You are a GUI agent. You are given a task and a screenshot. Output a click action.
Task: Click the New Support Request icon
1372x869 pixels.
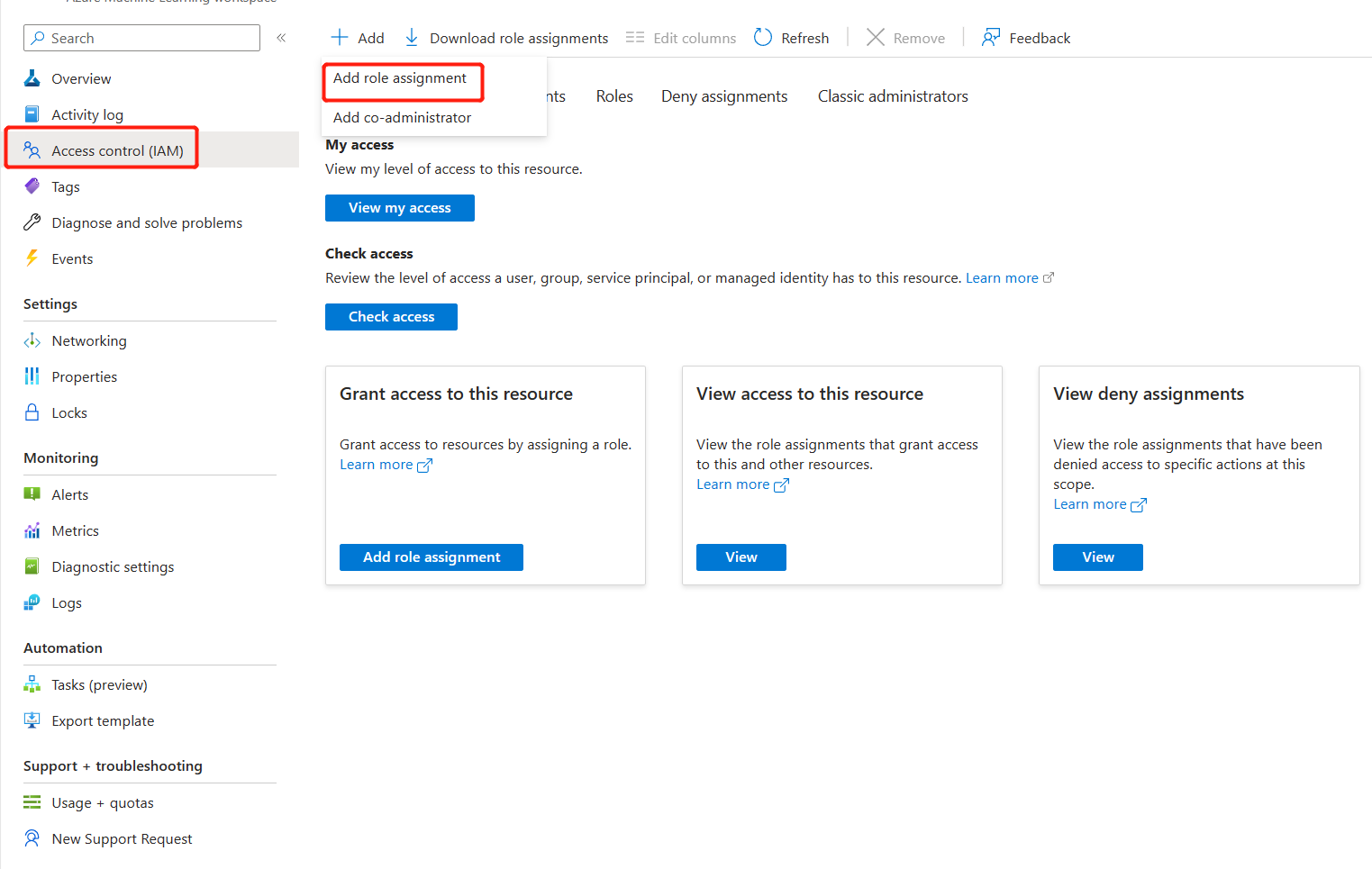tap(32, 838)
